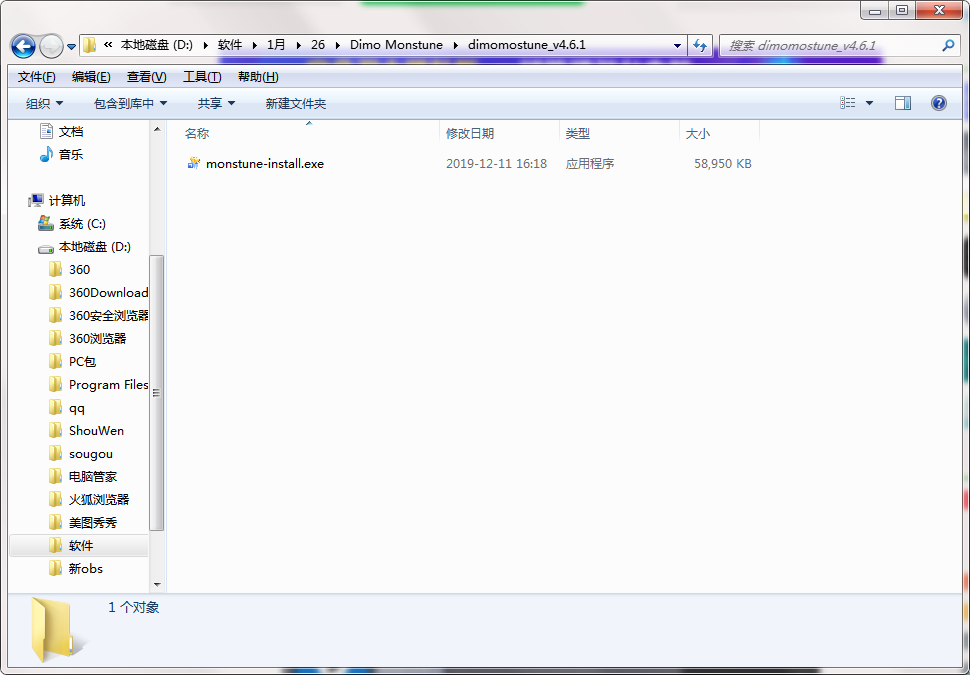Screen dimensions: 970x675
Task: Open the 美图秀秀 folder in the tree
Action: tap(93, 523)
